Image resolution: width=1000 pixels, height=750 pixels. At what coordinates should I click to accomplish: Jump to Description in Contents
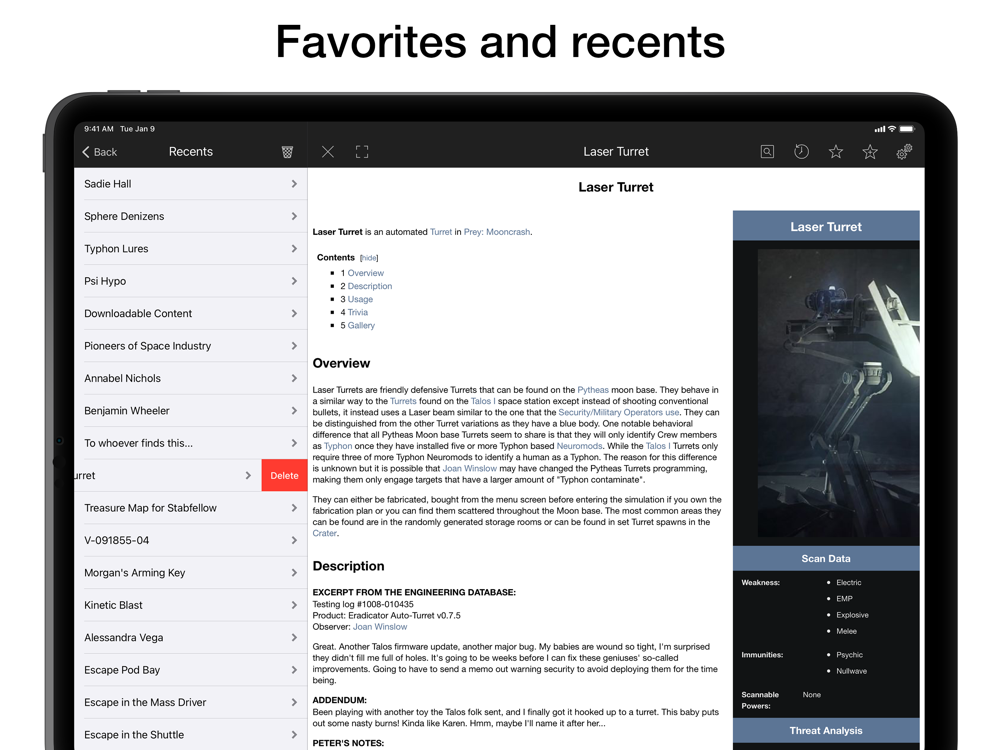click(x=370, y=286)
